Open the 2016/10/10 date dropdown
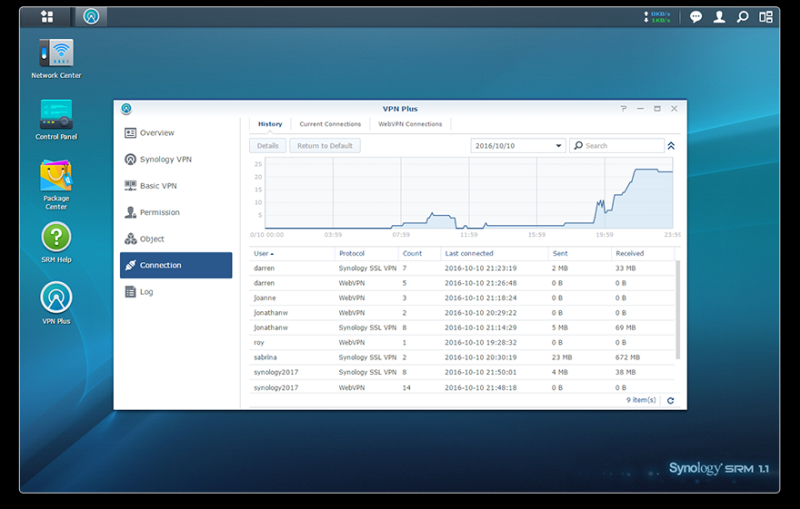 (x=518, y=146)
